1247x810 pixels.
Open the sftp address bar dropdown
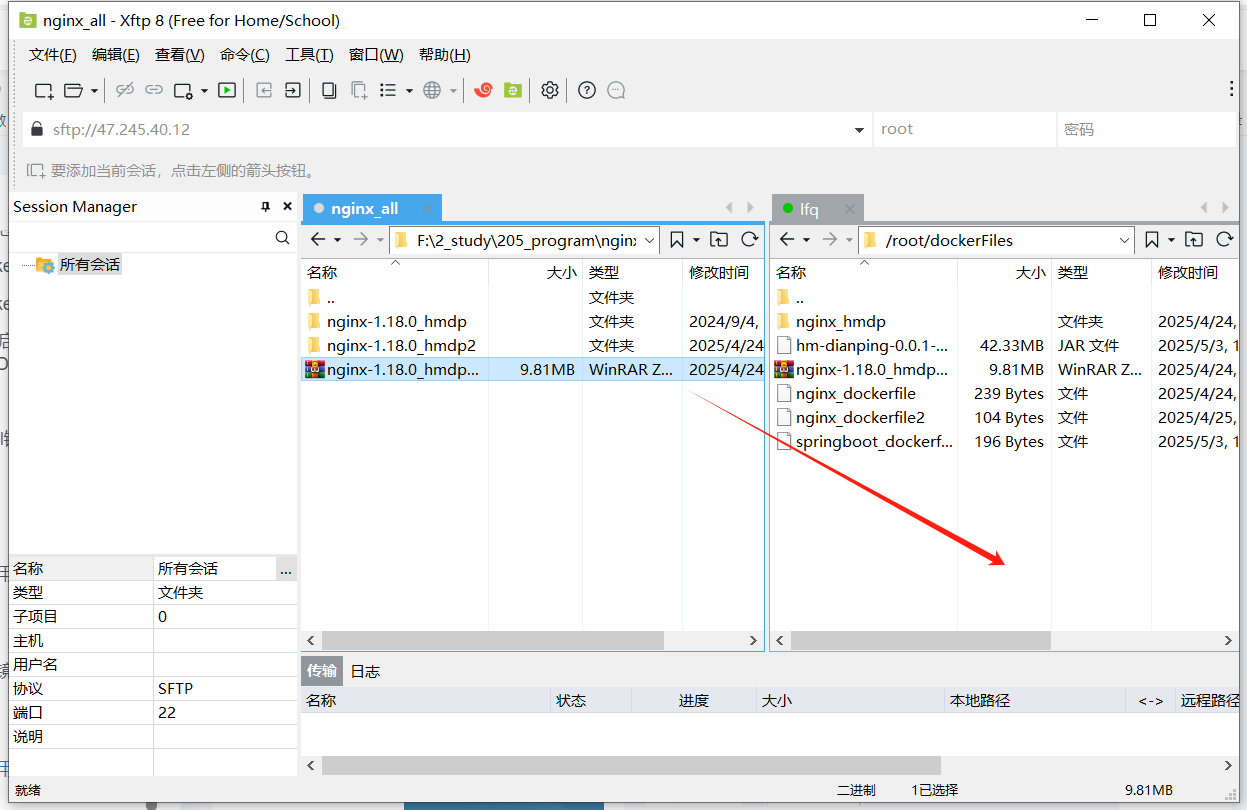(x=860, y=130)
